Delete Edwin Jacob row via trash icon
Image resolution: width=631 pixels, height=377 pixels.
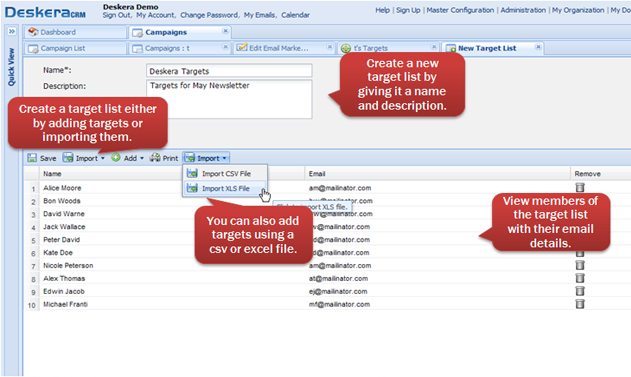[579, 291]
